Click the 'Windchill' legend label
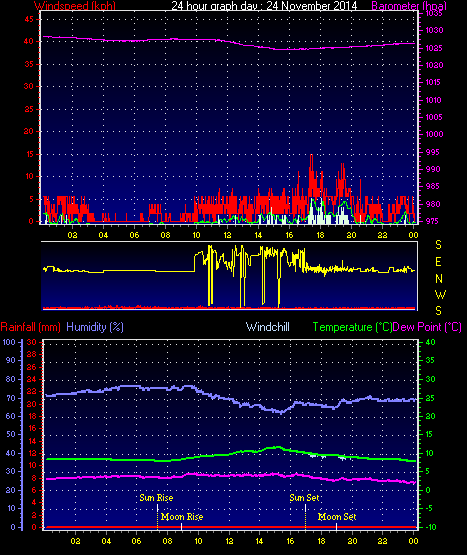Screen dimensions: 467x555 coord(268,327)
